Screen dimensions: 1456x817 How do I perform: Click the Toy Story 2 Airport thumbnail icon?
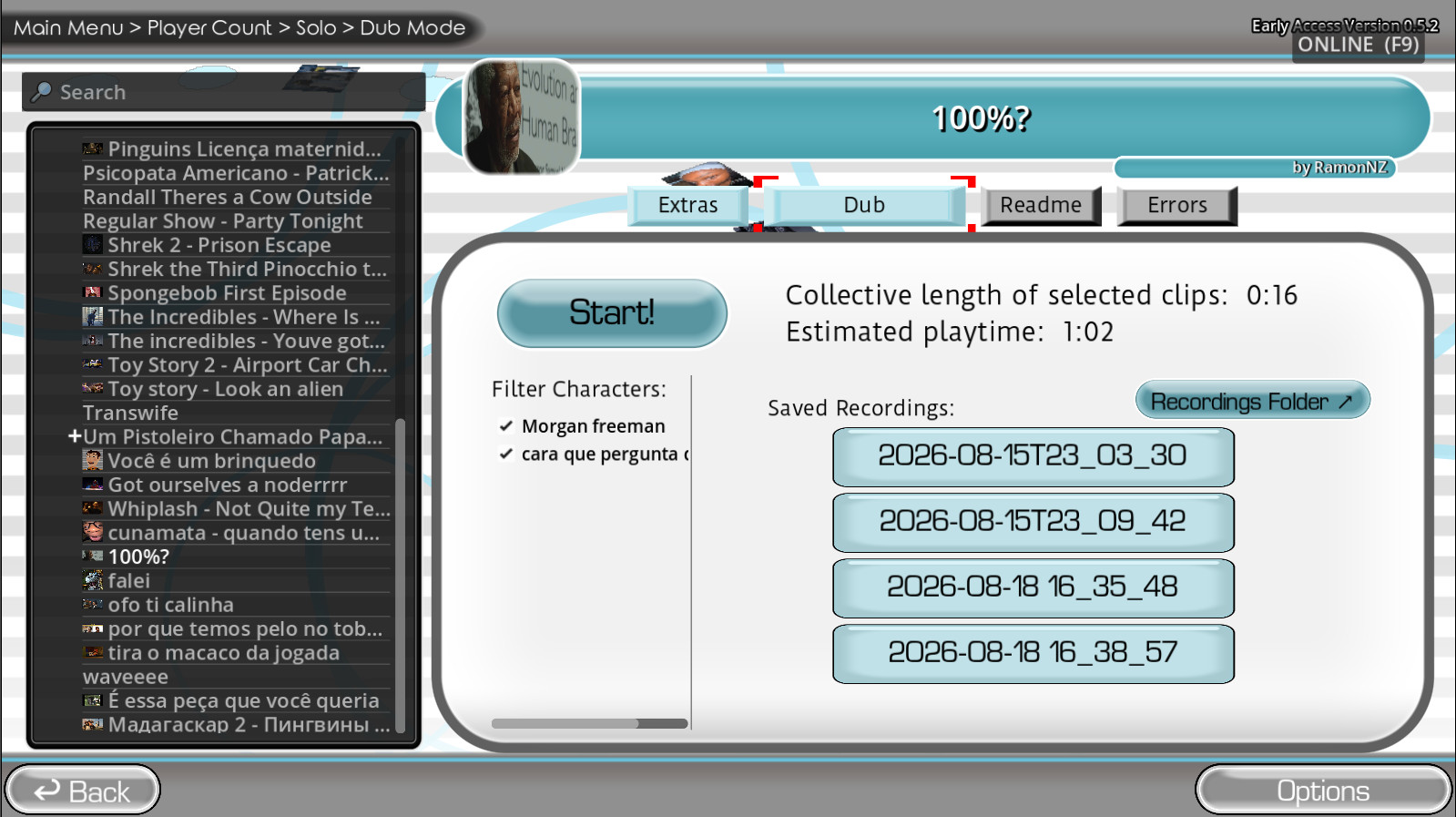pos(92,364)
